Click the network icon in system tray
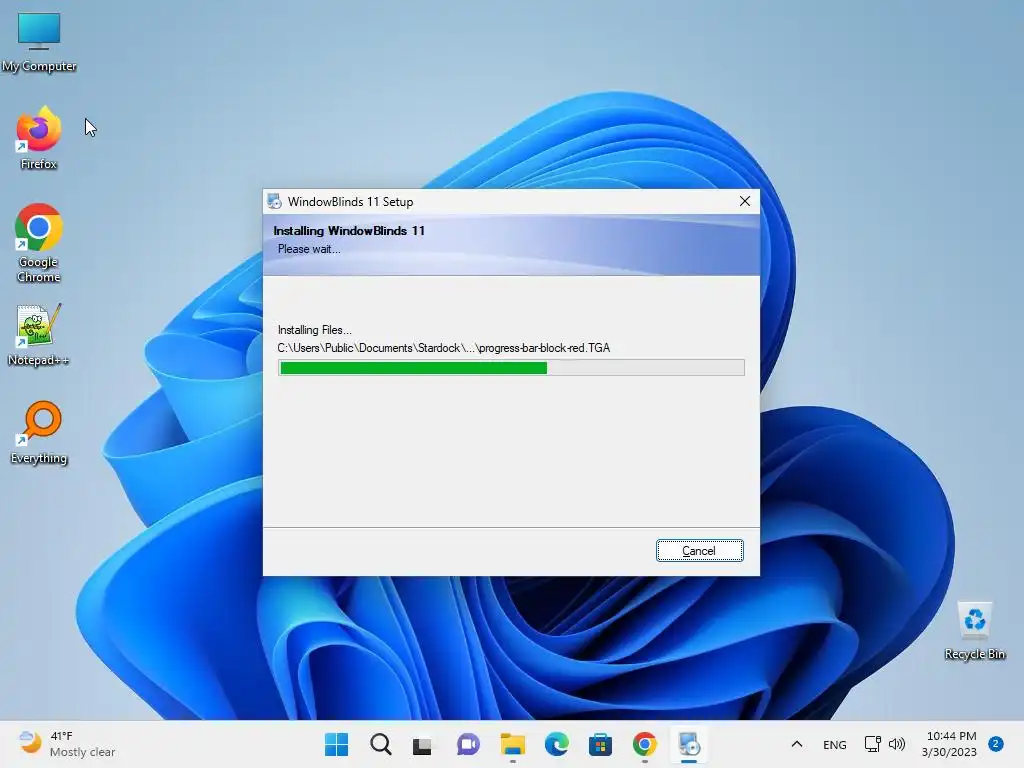The height and width of the screenshot is (768, 1024). point(872,744)
